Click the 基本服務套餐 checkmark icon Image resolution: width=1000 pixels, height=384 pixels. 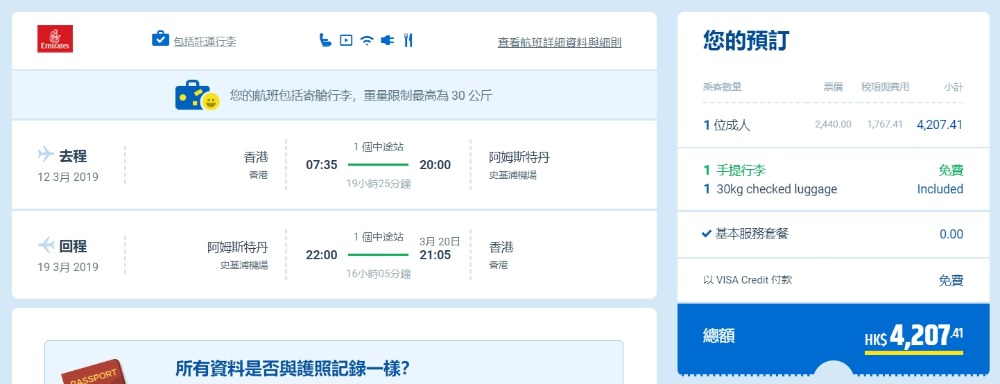[707, 234]
